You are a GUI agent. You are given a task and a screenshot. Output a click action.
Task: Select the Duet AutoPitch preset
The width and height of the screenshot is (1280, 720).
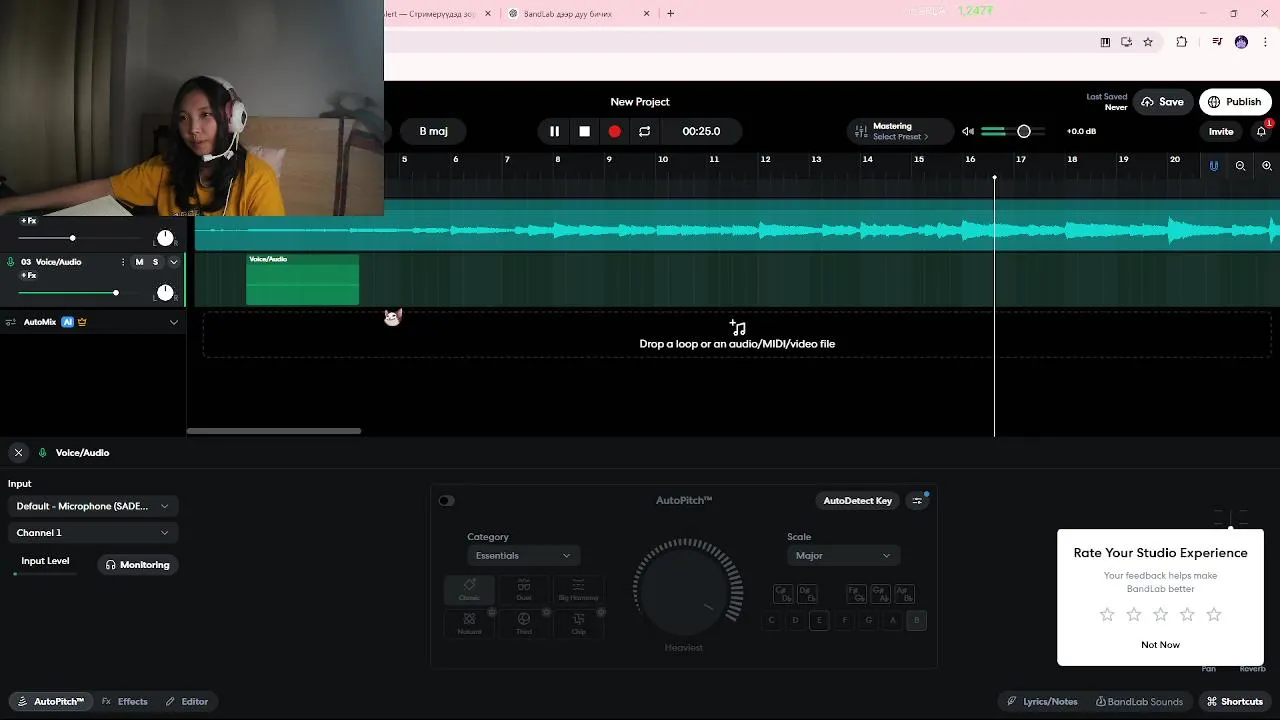tap(524, 590)
